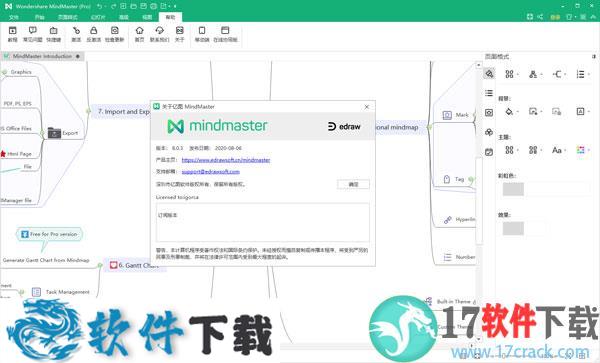The width and height of the screenshot is (600, 363).
Task: Open the task calendar side panel icon
Action: 489,152
